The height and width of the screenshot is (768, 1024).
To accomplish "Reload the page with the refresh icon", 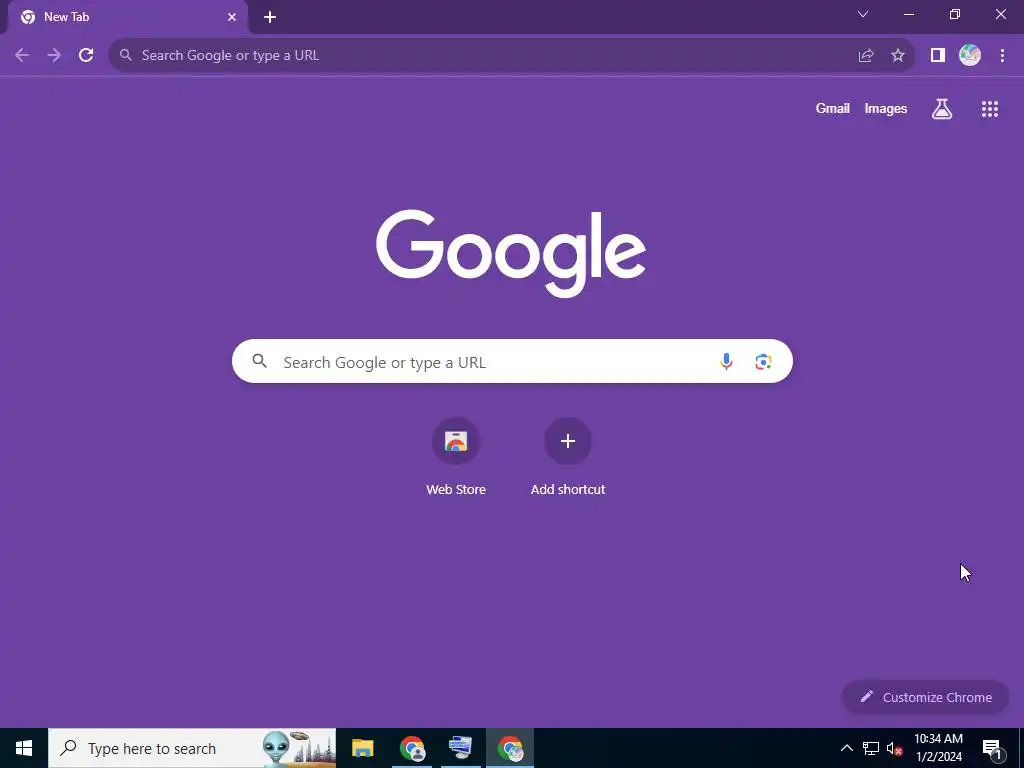I will click(86, 56).
